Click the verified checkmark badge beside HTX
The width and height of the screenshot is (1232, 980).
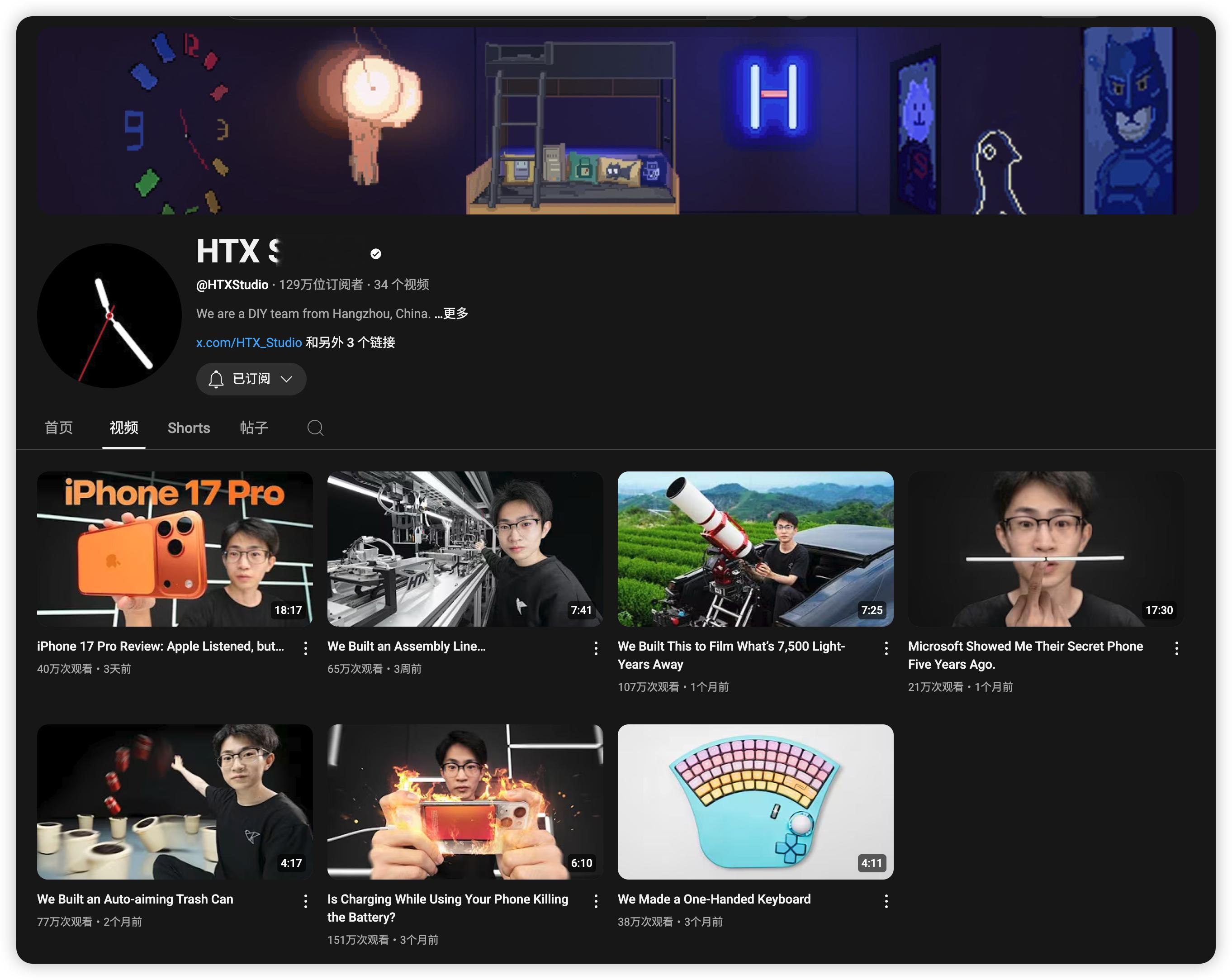(375, 254)
